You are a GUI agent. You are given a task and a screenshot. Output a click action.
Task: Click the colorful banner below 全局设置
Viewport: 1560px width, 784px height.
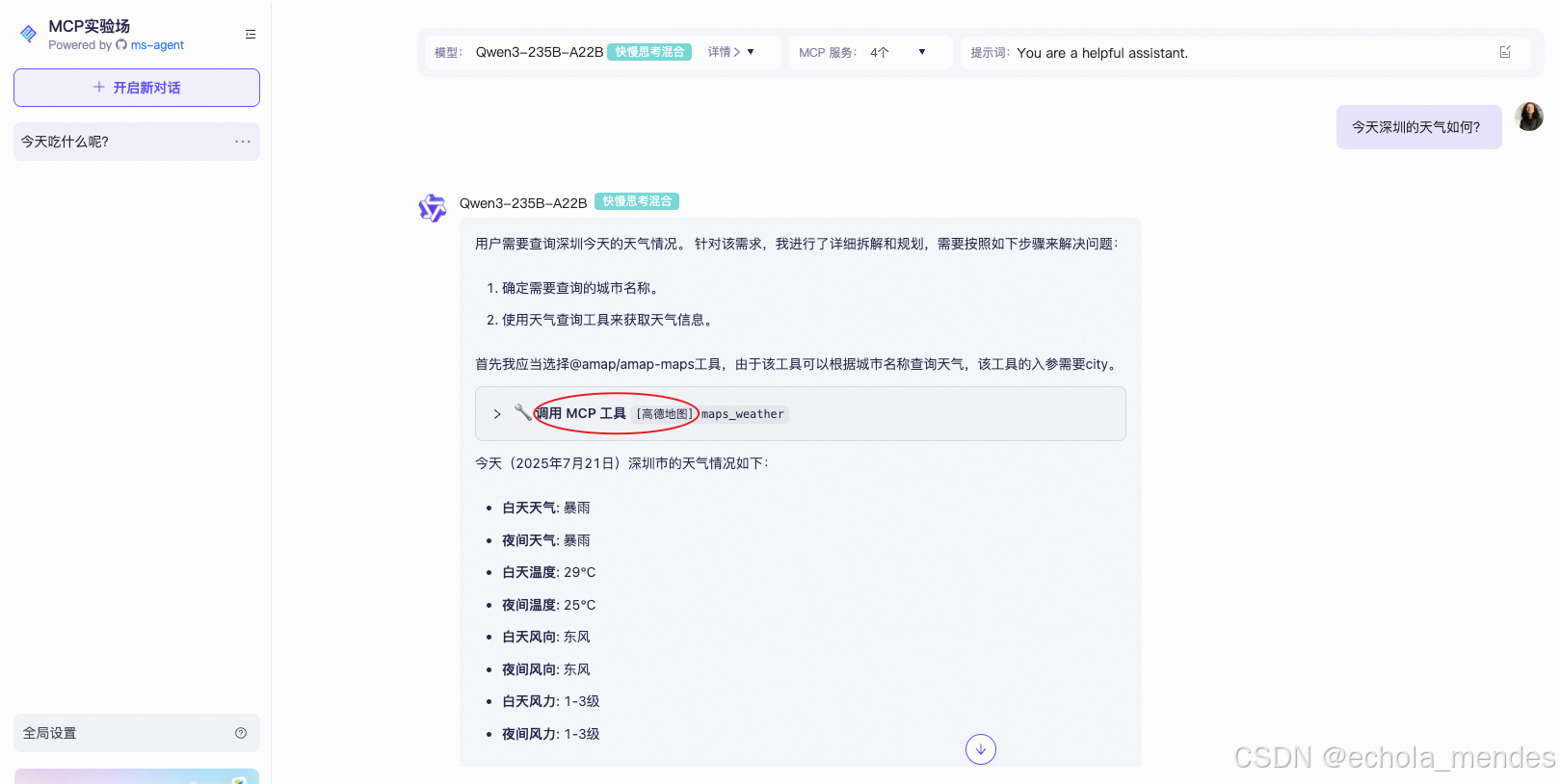(137, 776)
